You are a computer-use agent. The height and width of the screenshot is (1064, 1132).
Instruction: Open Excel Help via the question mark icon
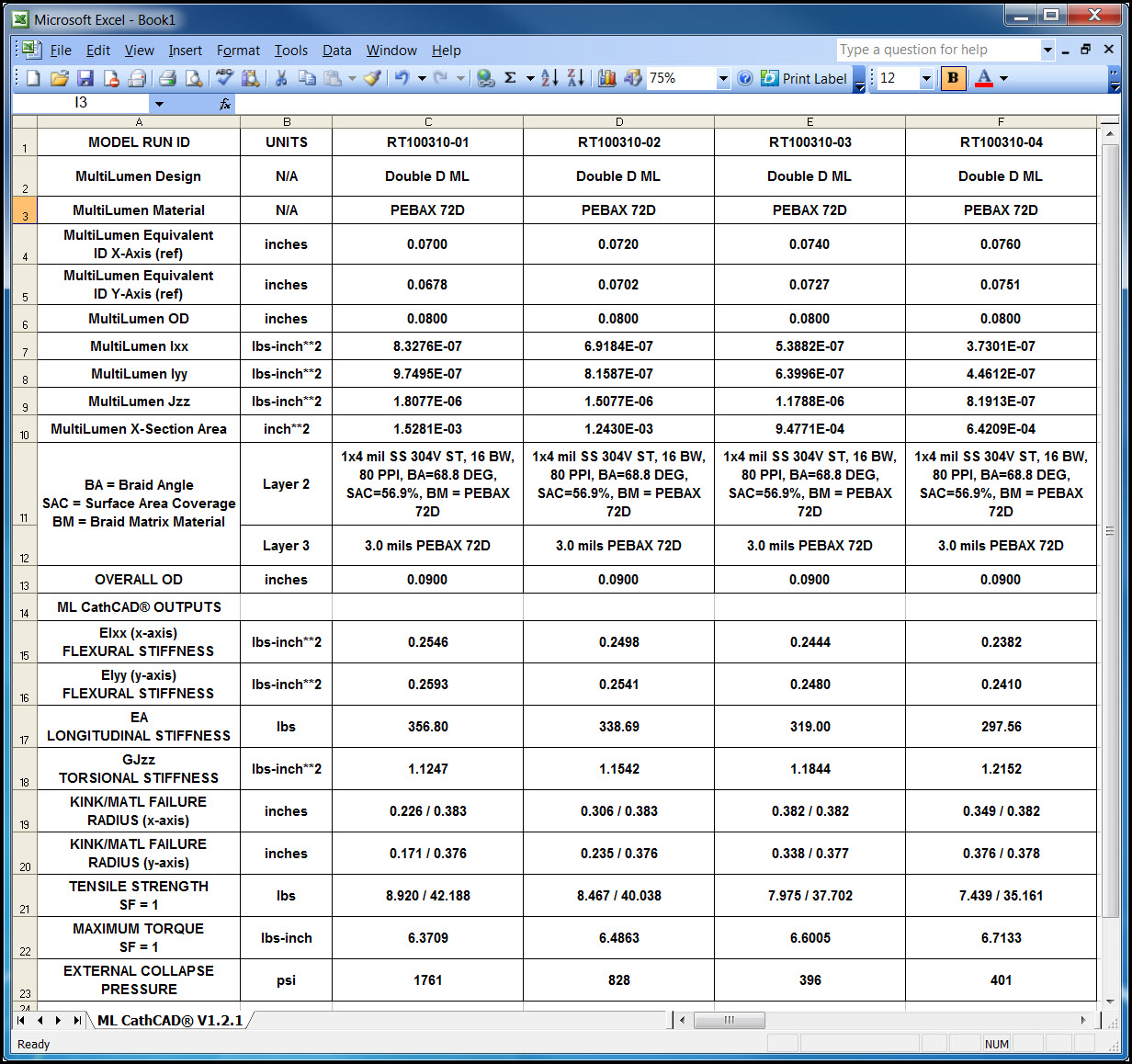pos(745,79)
